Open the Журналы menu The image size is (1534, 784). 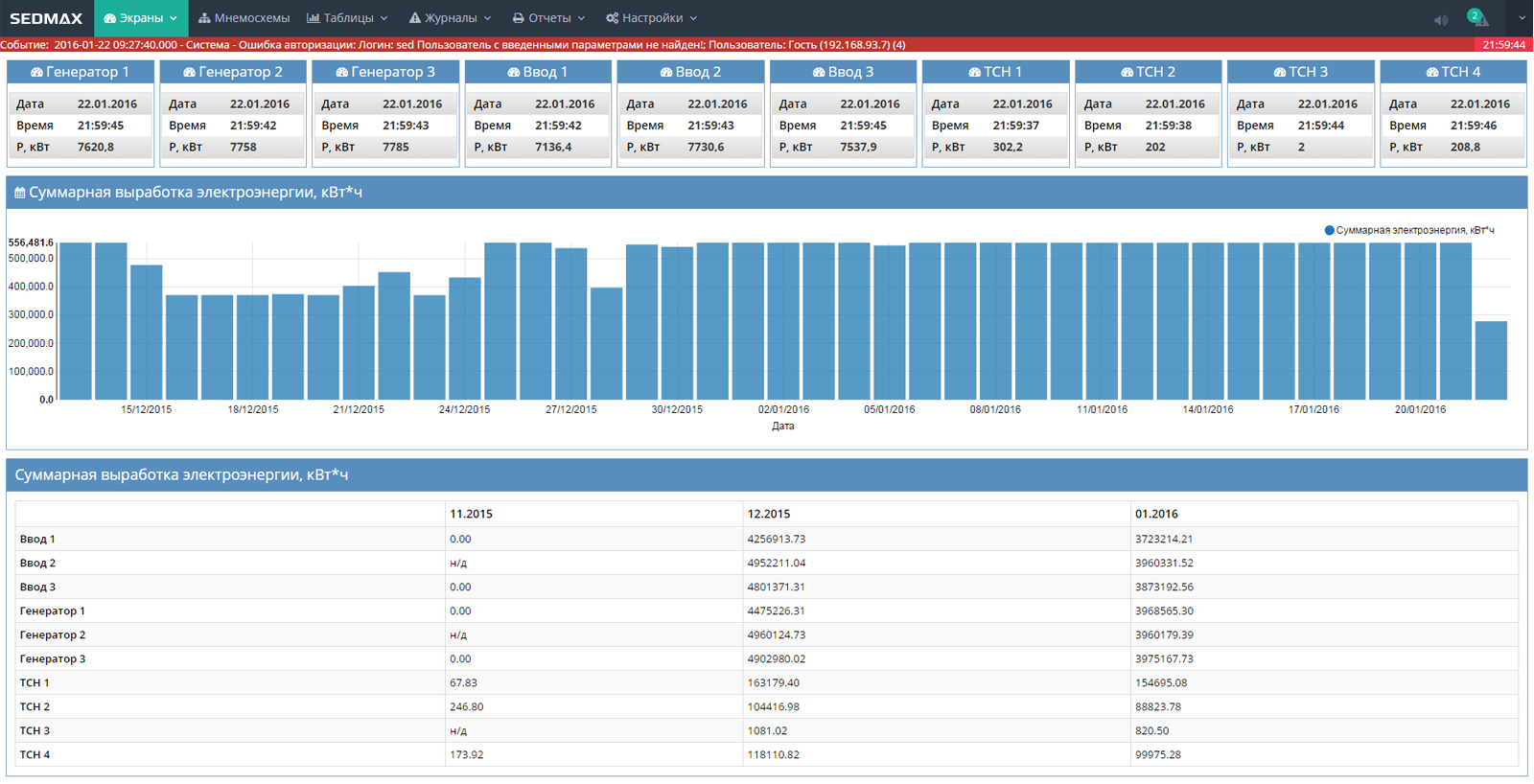coord(450,18)
